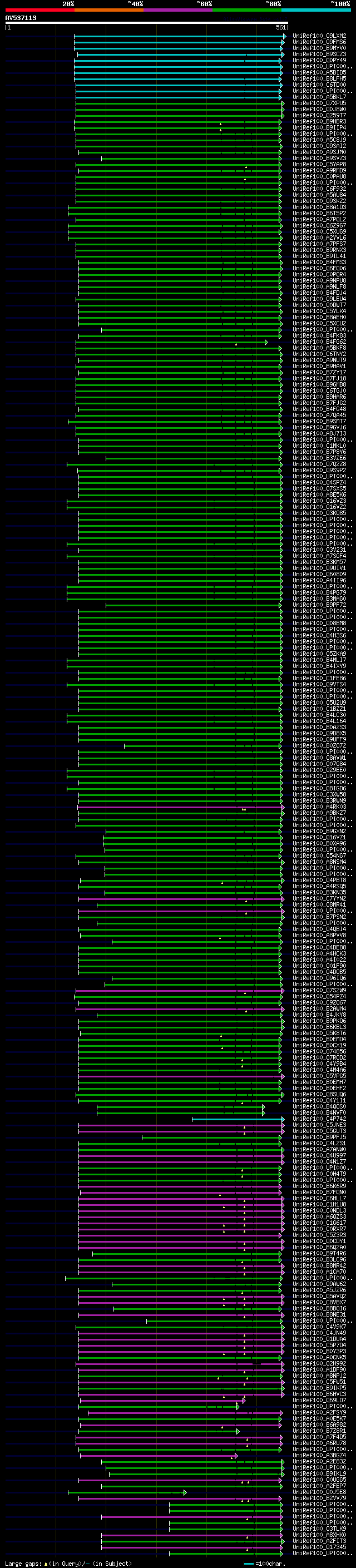This screenshot has height=1568, width=356.
Task: Open hit UniRef100_Q9LXM2
Action: [319, 36]
